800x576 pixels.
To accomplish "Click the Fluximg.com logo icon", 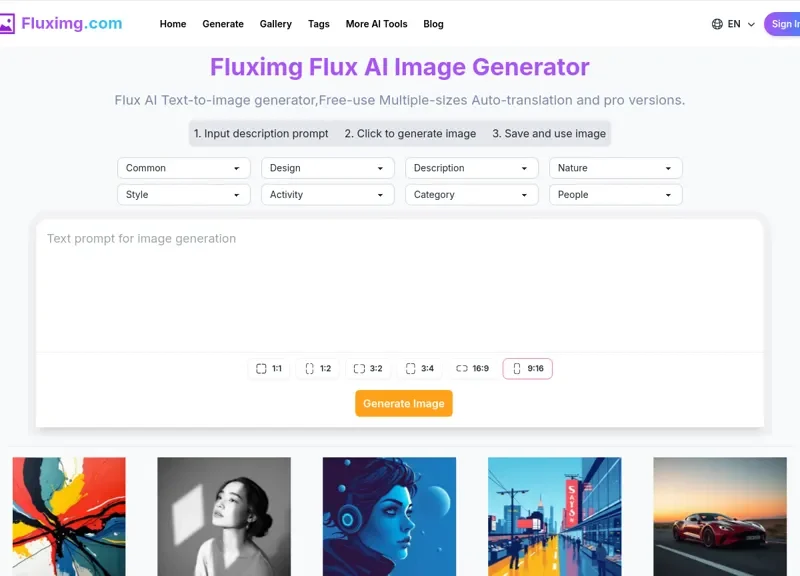I will (7, 24).
